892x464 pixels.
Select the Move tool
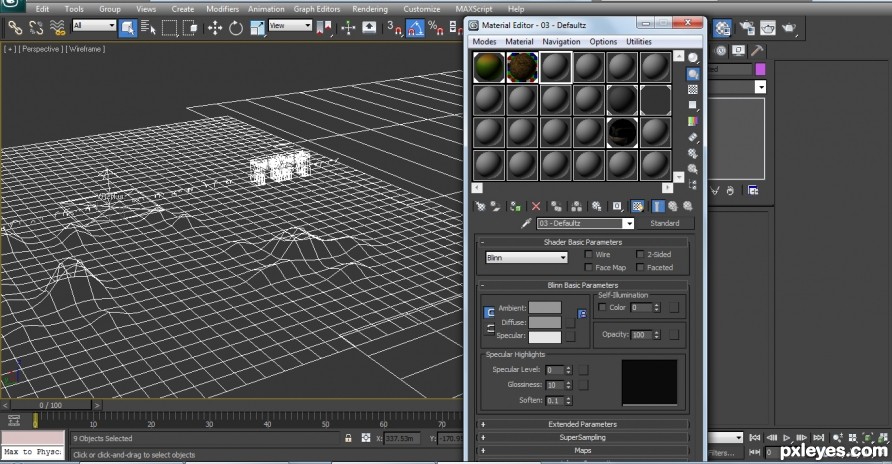(215, 27)
